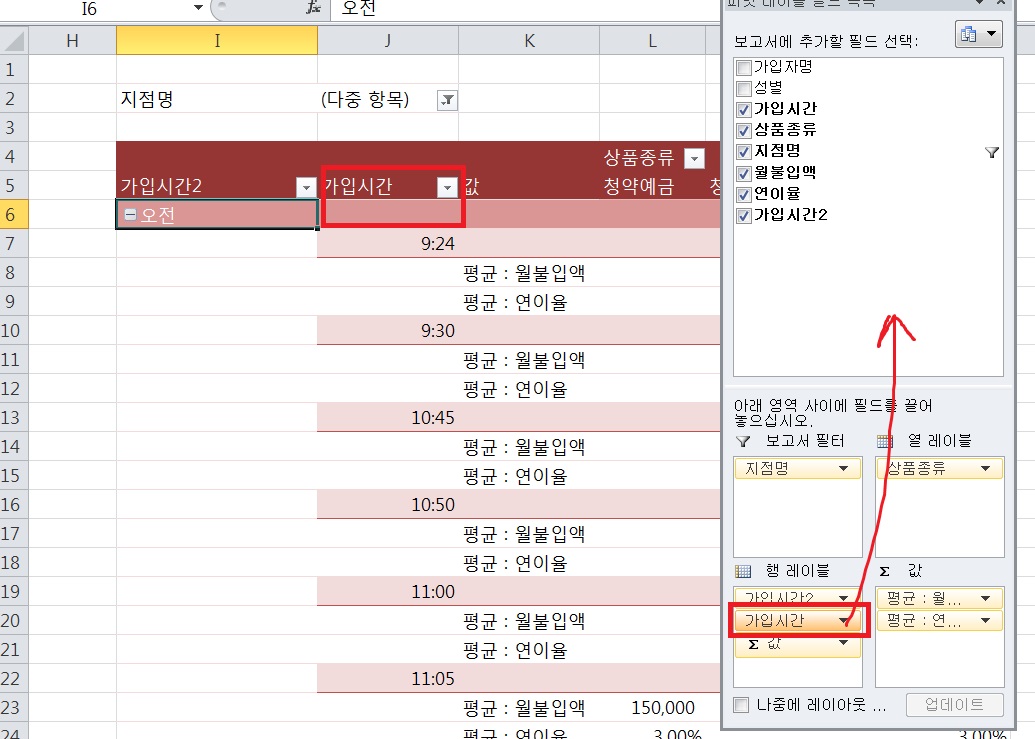Open 가입시간 field menu in row labels area
Image resolution: width=1035 pixels, height=739 pixels.
point(844,621)
